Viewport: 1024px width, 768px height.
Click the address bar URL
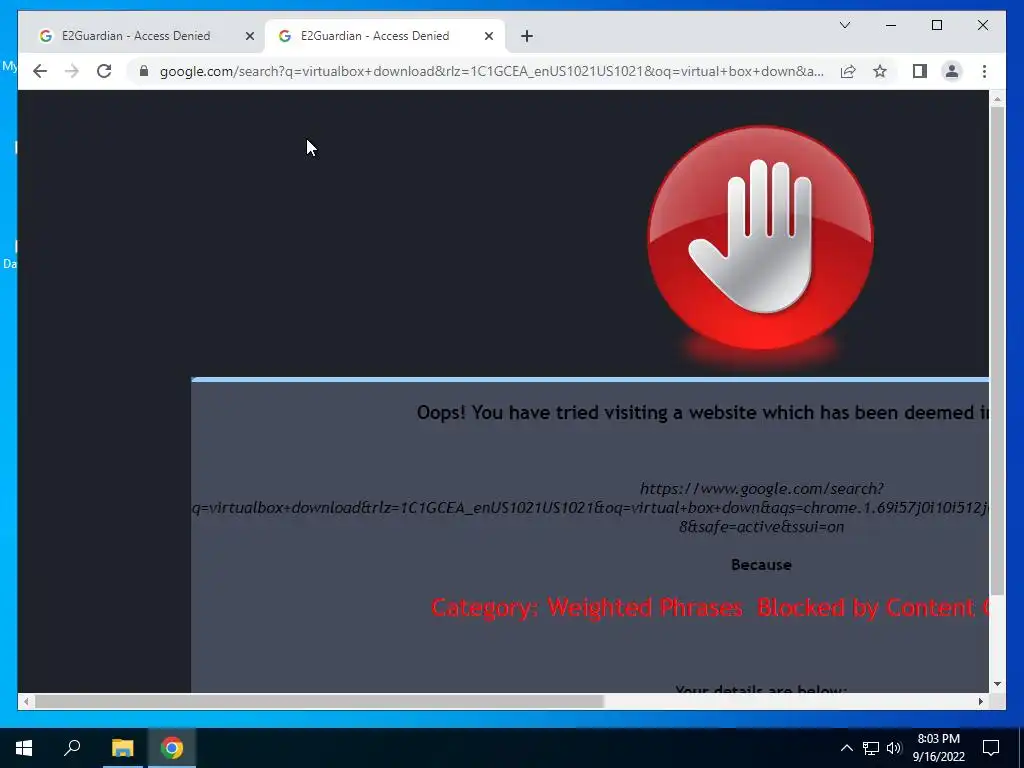click(x=492, y=71)
